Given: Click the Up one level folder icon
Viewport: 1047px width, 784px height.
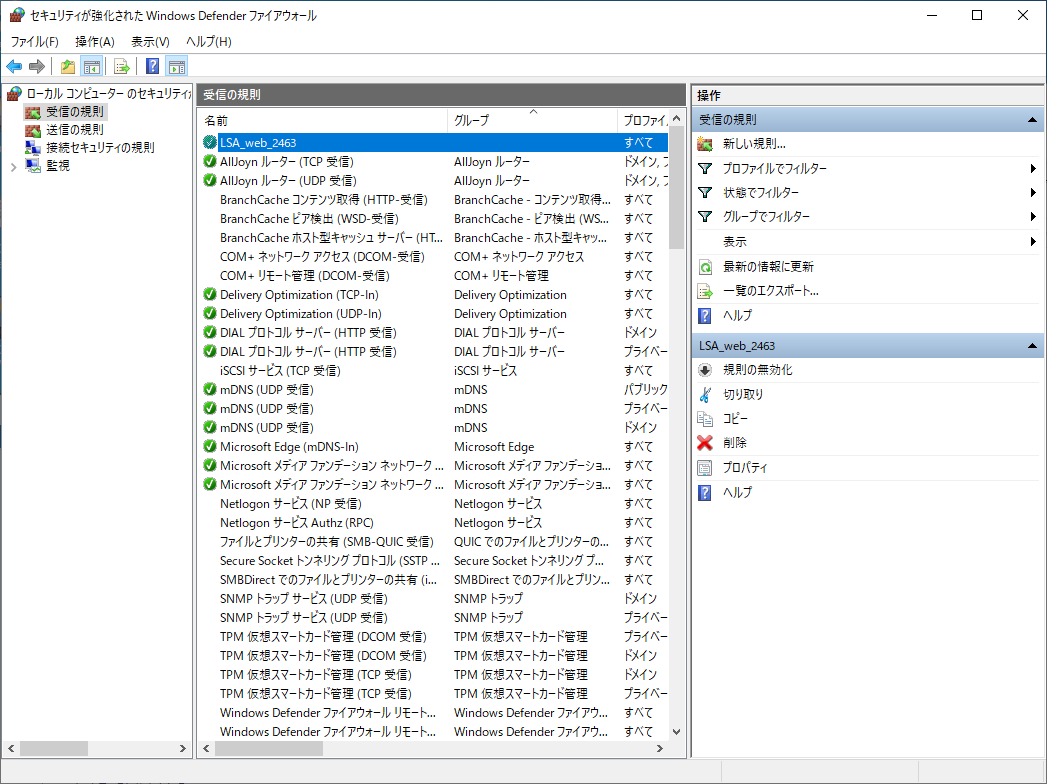Looking at the screenshot, I should 67,66.
